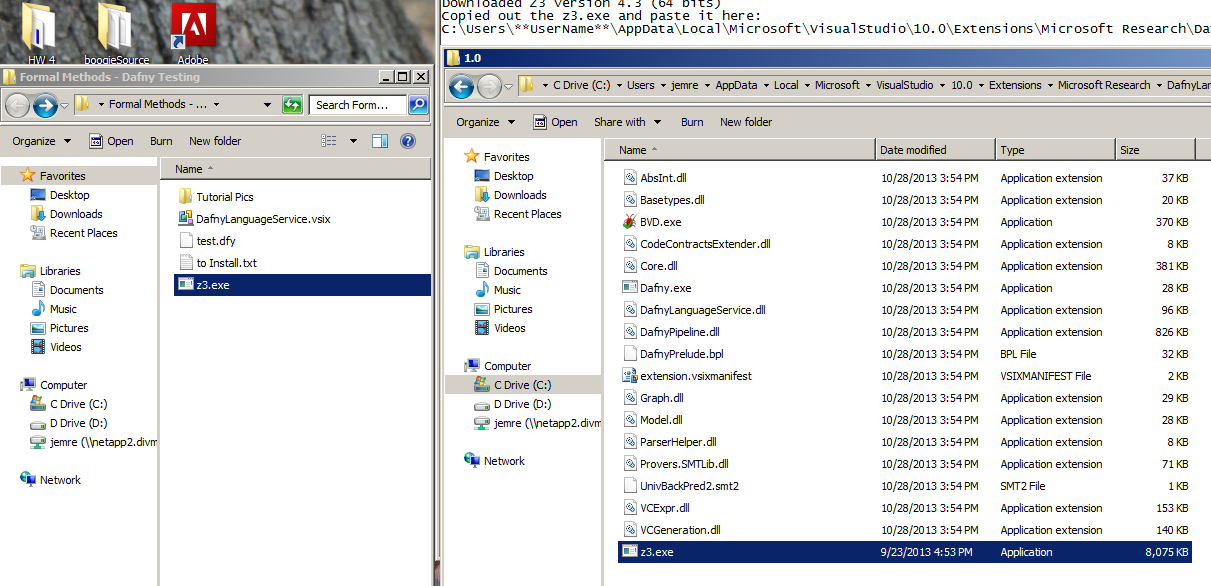Click Microsoft Research in address breadcrumb

pyautogui.click(x=1104, y=86)
